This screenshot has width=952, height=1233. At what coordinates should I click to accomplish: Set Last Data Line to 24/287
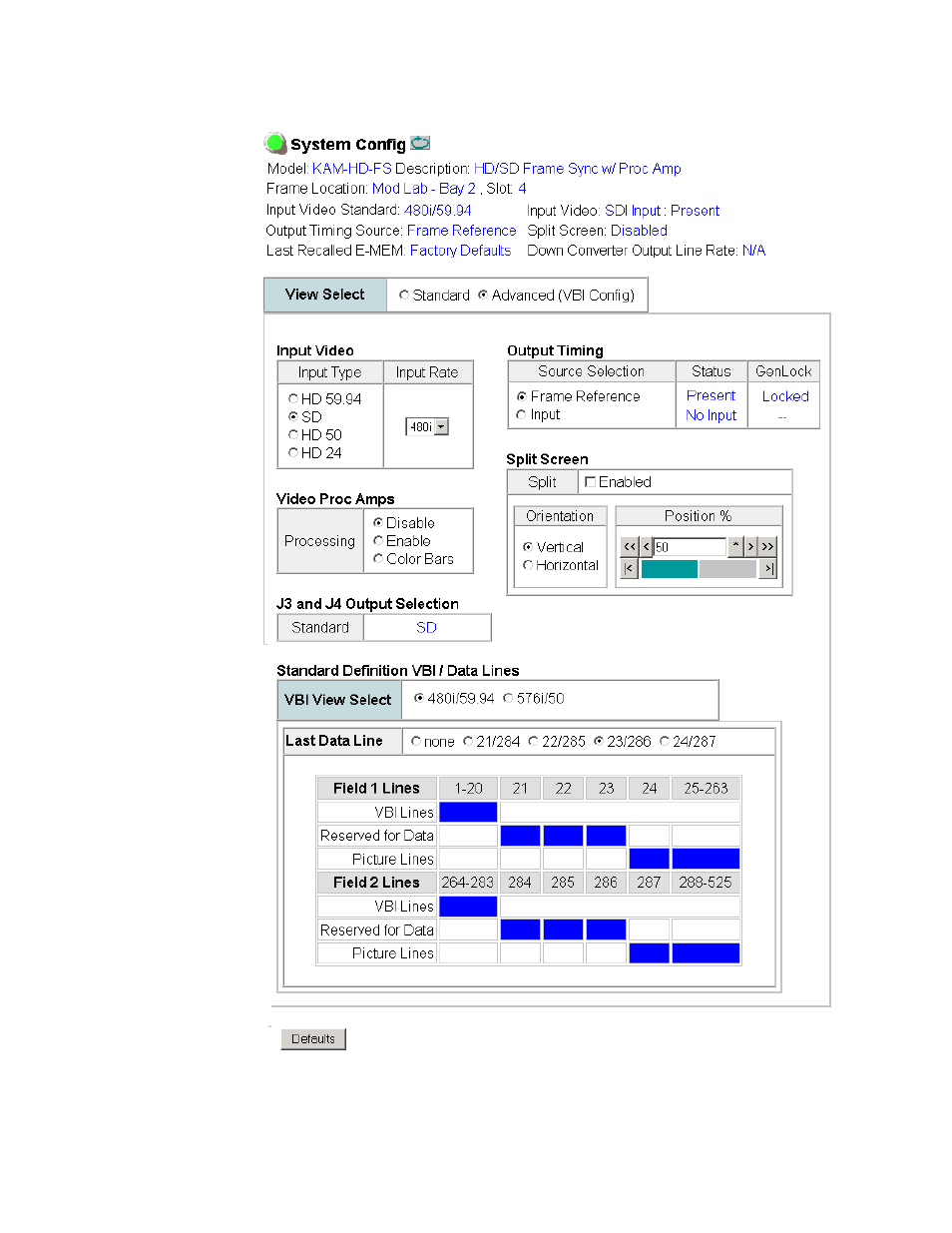tap(665, 742)
